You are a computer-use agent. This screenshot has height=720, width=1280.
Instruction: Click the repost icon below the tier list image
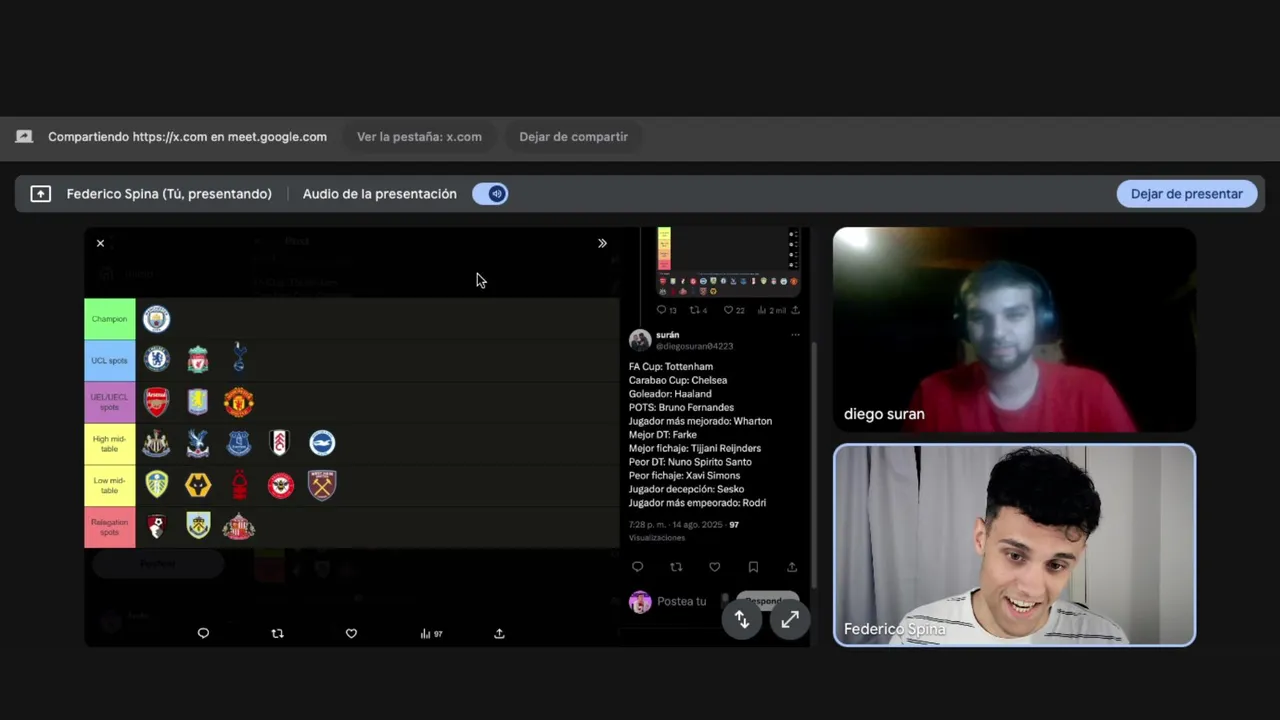point(277,633)
